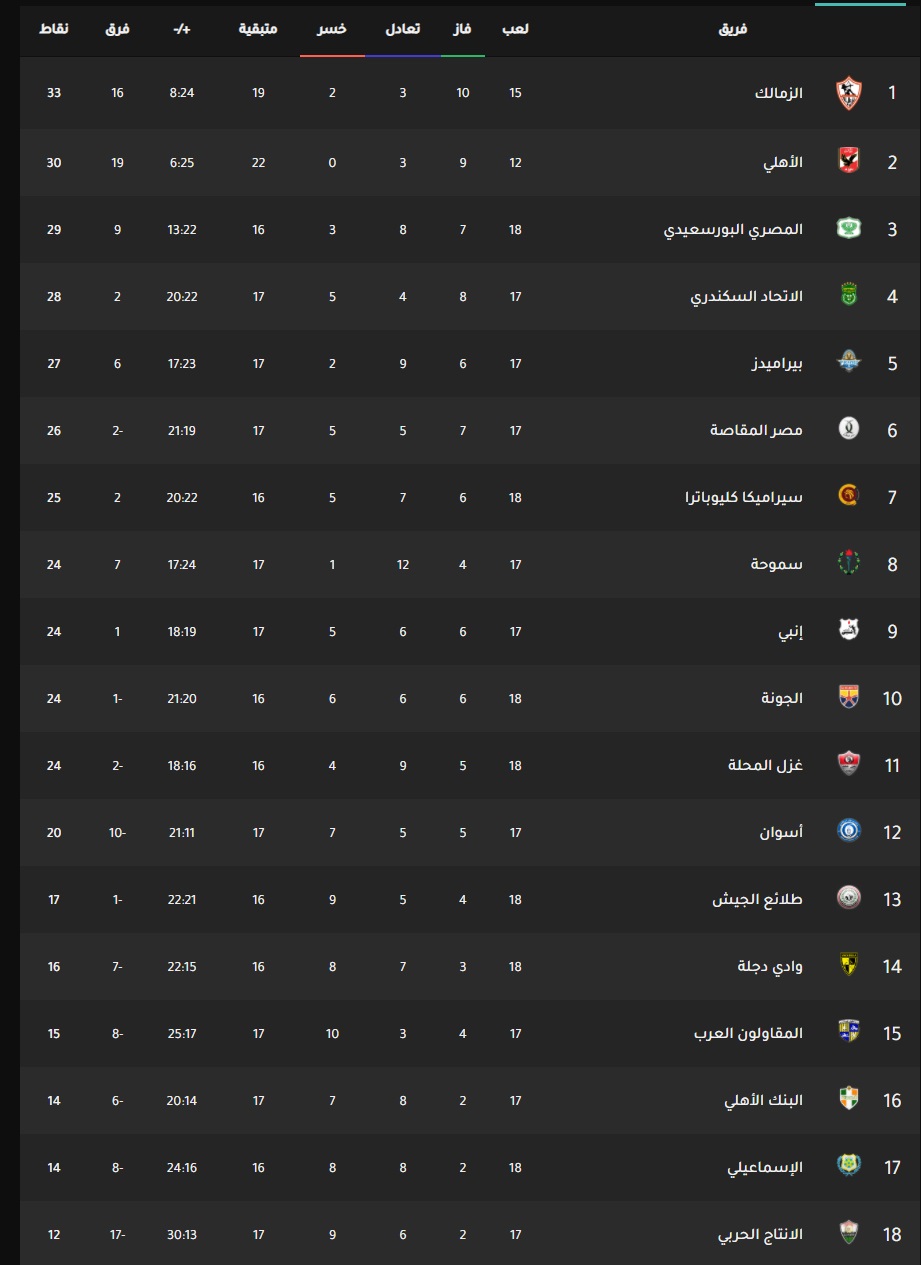Click the تعادل draws column header
Viewport: 921px width, 1265px height.
pyautogui.click(x=403, y=29)
